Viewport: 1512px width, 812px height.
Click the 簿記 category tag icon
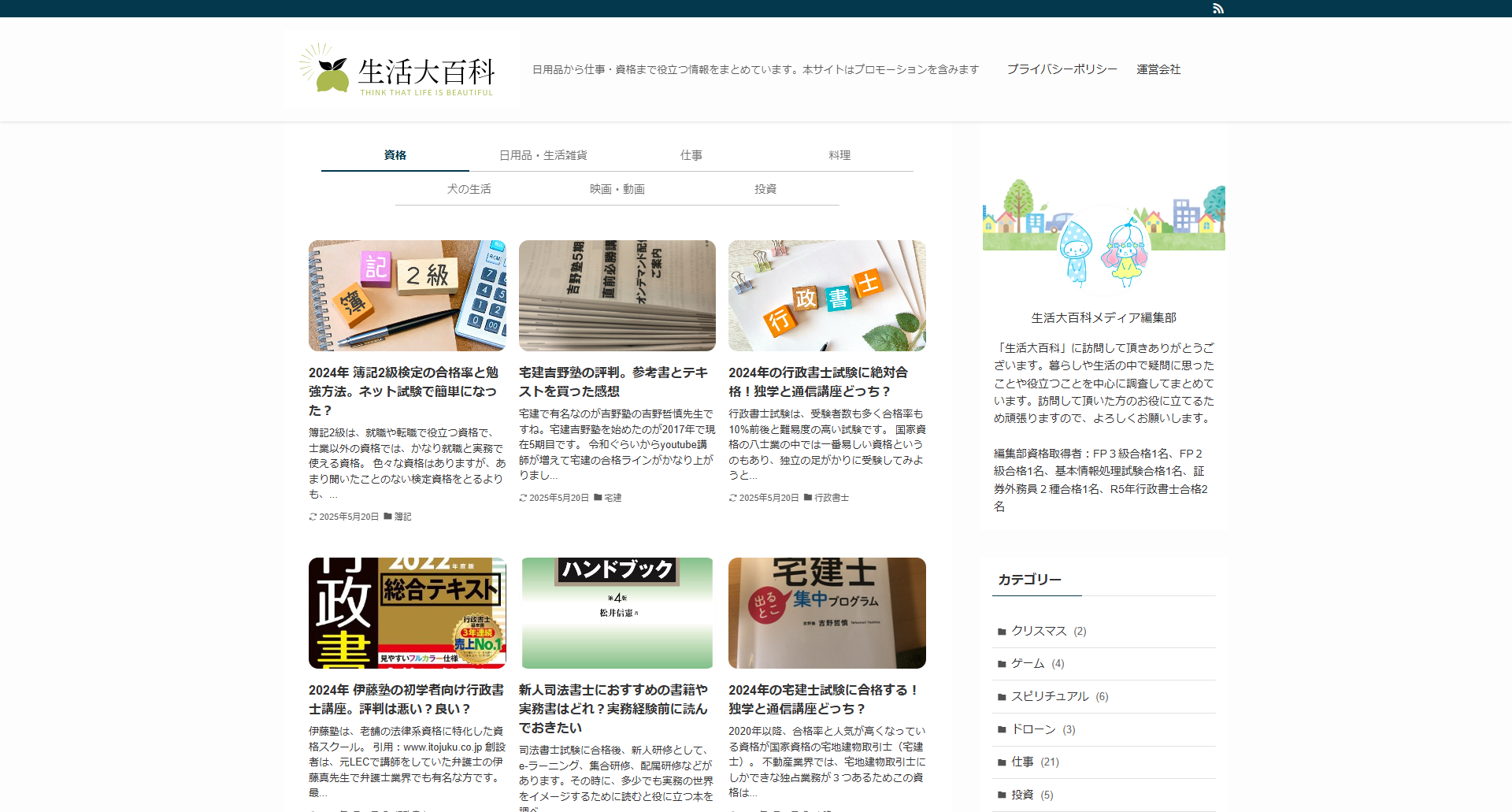(387, 517)
